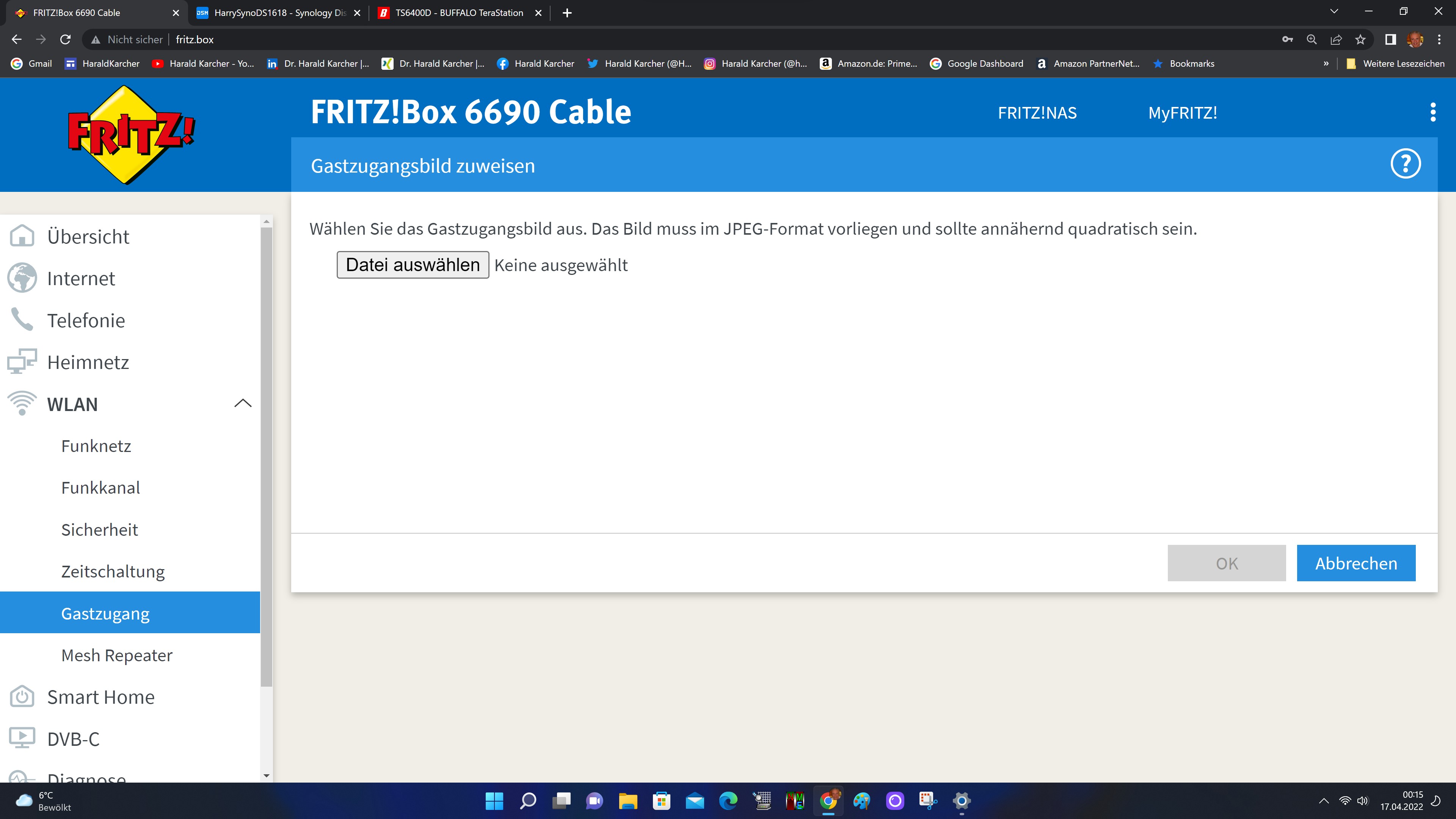Screen dimensions: 1456x819
Task: Open the help question mark icon
Action: (1405, 164)
